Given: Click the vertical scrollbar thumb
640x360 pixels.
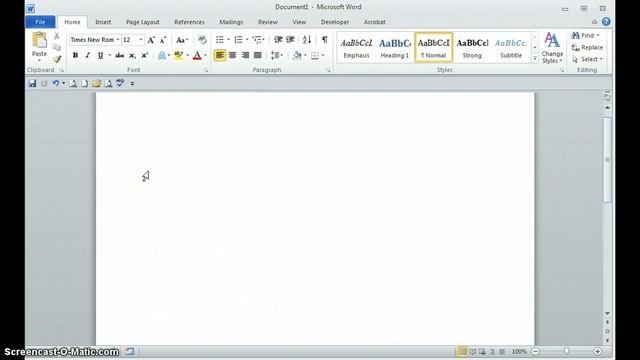Looking at the screenshot, I should pos(607,159).
